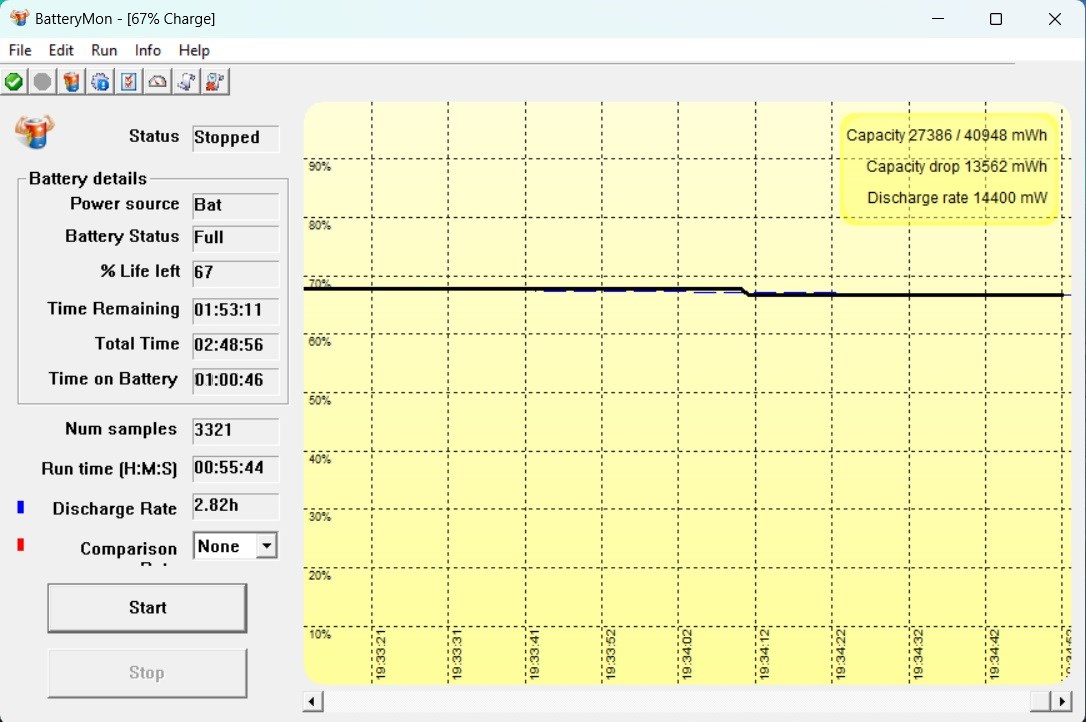Open the Edit menu

point(61,51)
